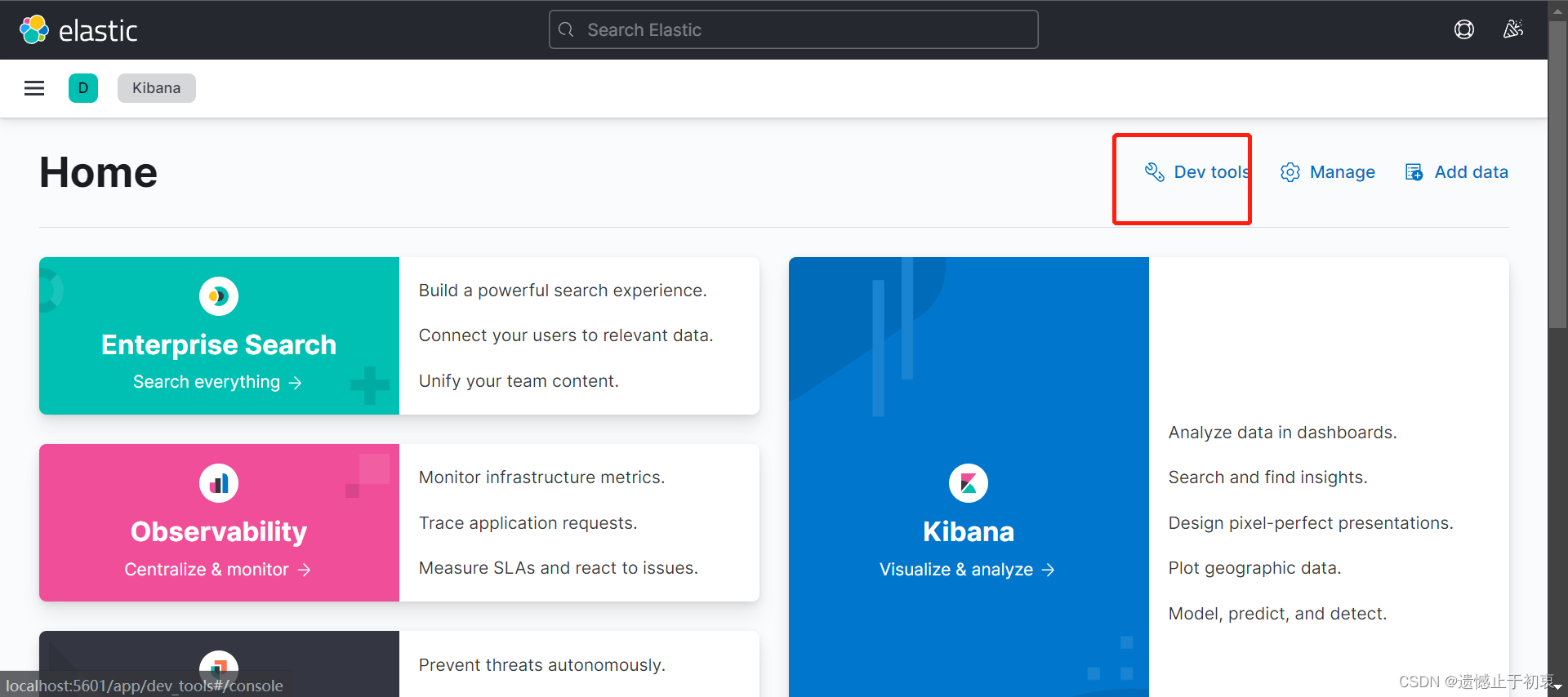
Task: Click 'Analyze data in dashboards.' text
Action: click(1283, 433)
